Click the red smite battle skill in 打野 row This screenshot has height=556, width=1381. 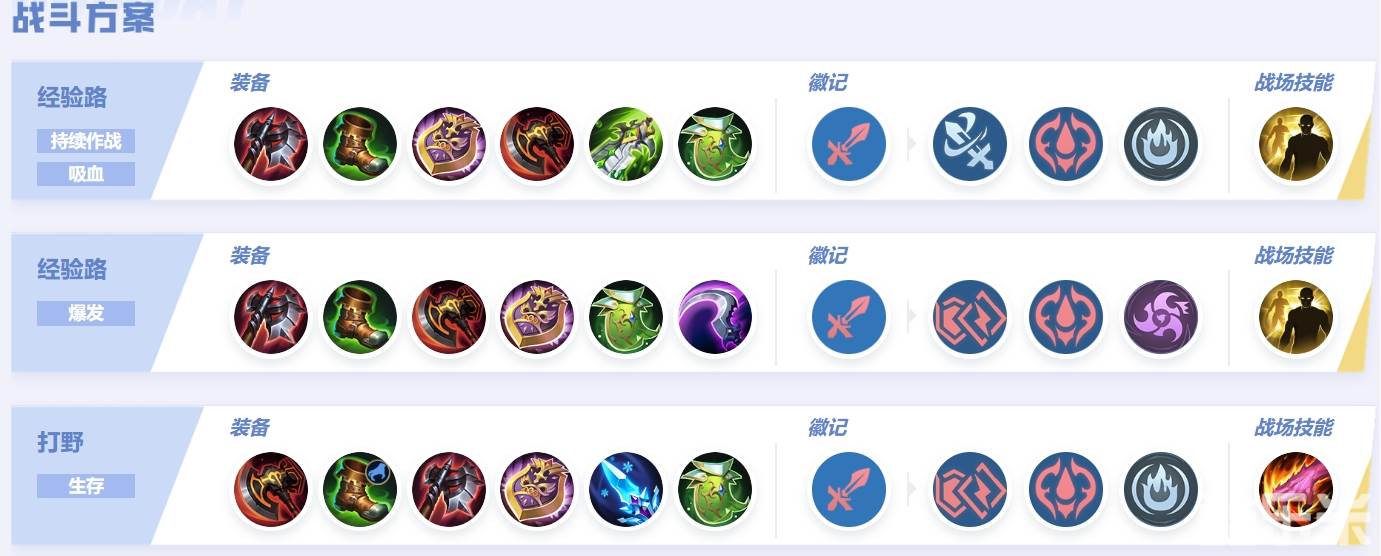coord(1295,490)
